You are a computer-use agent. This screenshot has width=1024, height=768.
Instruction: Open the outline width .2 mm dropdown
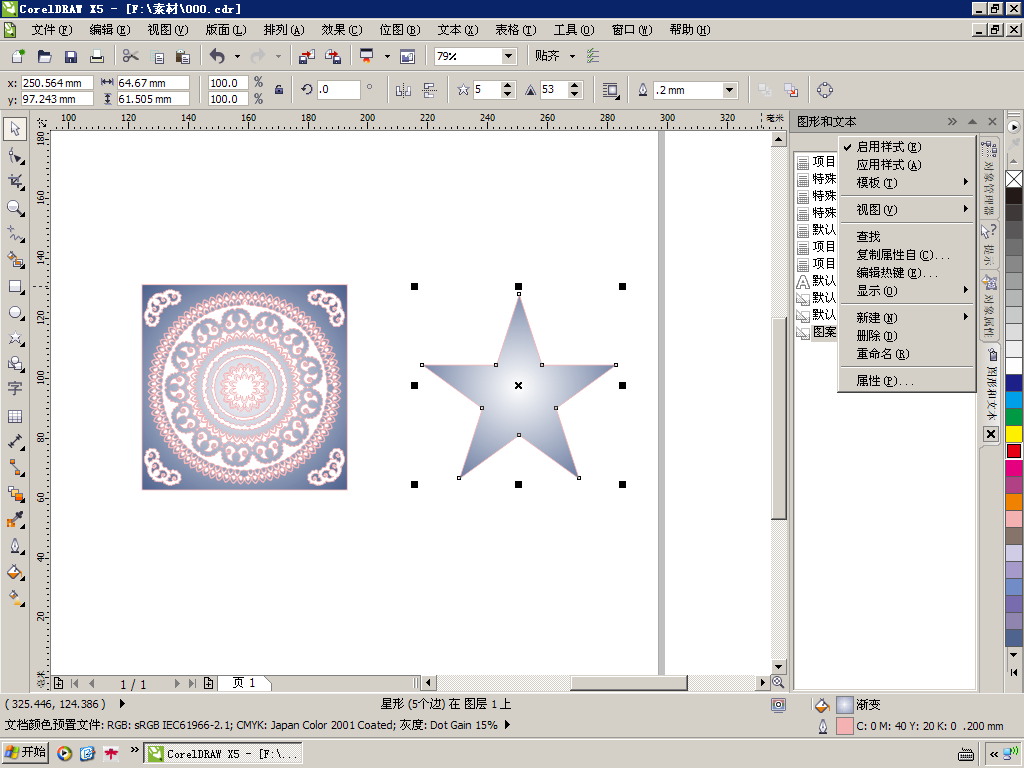coord(730,90)
